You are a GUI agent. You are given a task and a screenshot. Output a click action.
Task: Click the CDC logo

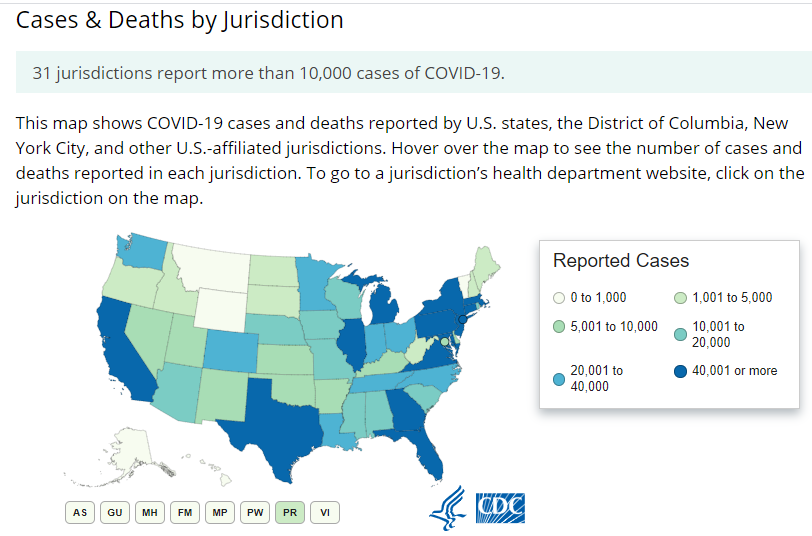[x=500, y=508]
